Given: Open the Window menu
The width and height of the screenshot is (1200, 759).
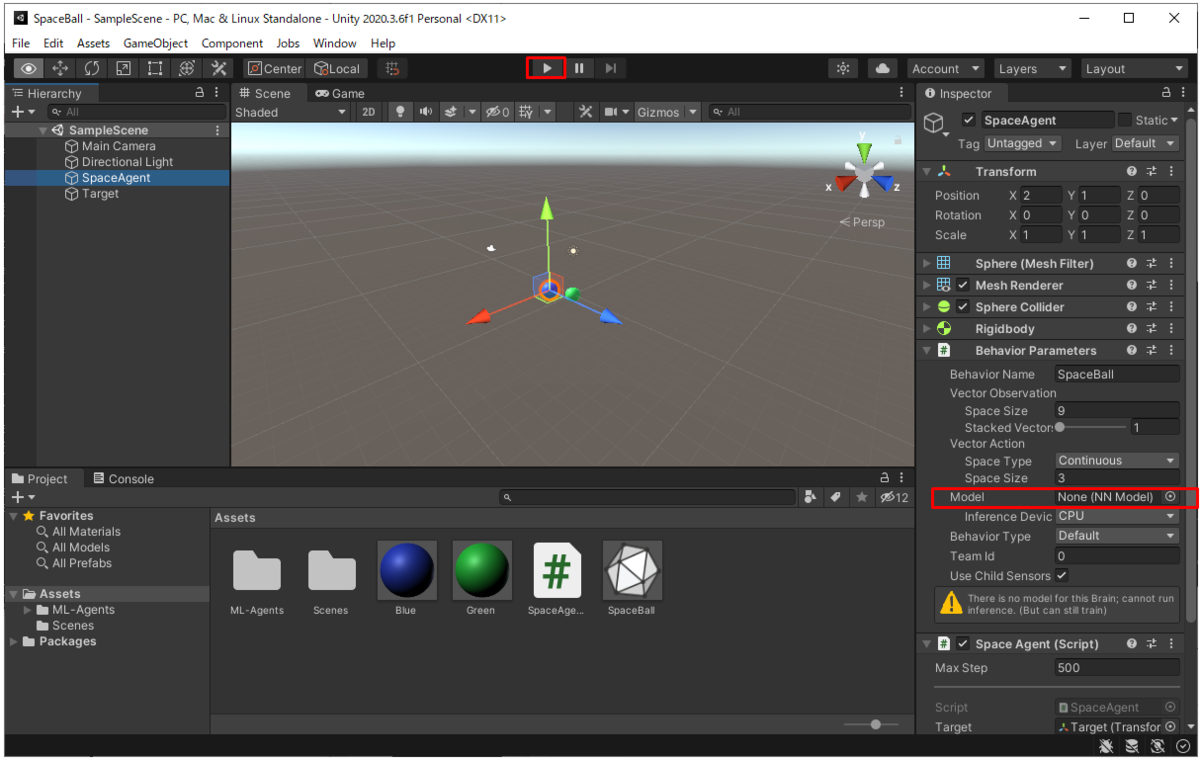Looking at the screenshot, I should (x=334, y=43).
